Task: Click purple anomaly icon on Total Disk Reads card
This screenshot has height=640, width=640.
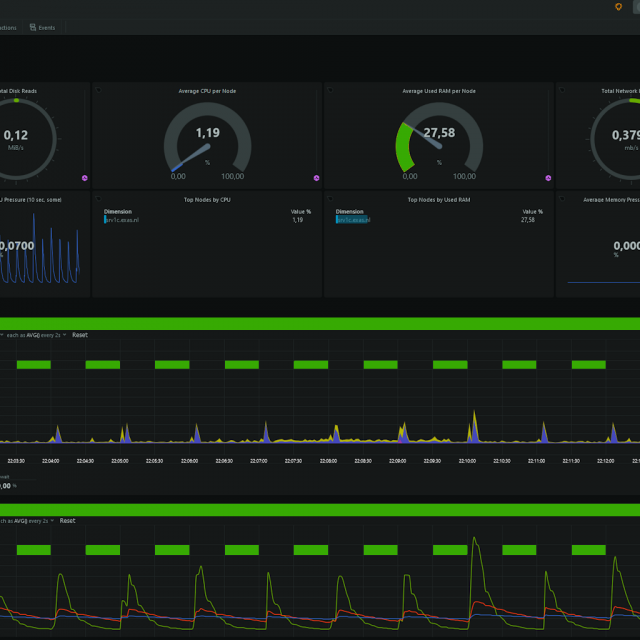Action: 85,178
